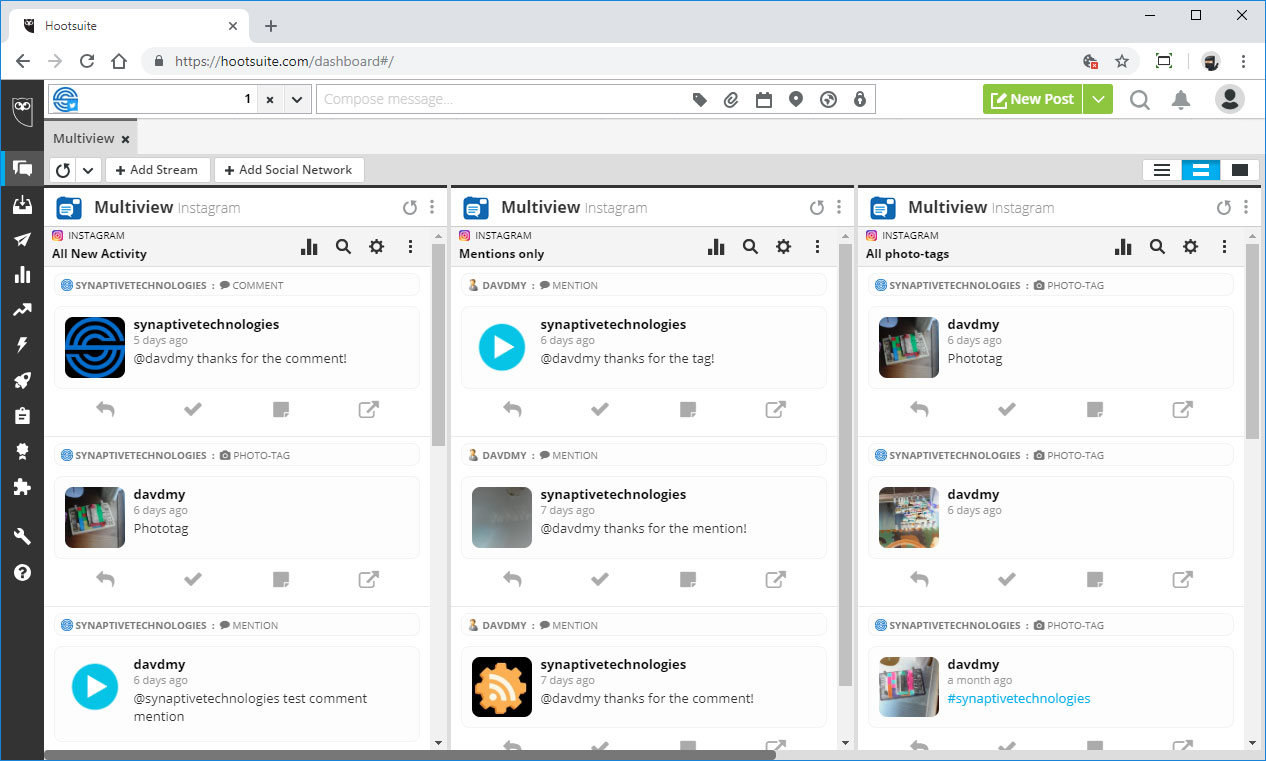Open davdmy Phototag thumbnail in All photo-tags

coord(909,347)
